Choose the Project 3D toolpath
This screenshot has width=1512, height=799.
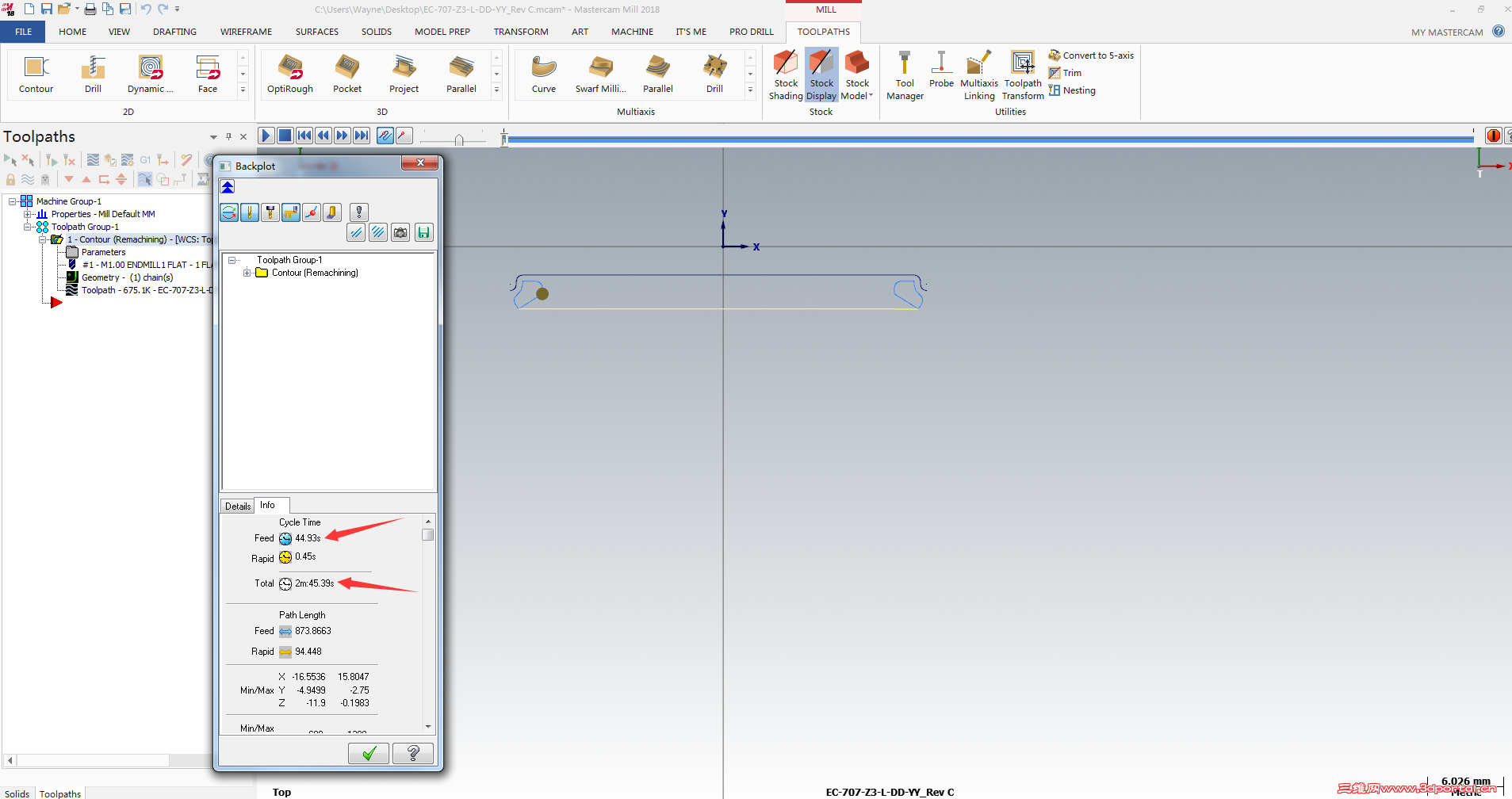click(404, 75)
